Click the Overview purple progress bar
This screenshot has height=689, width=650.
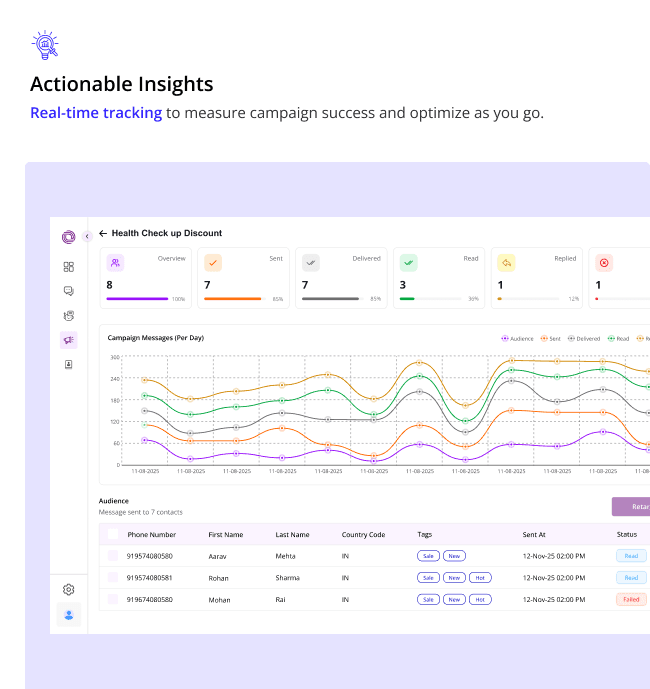(x=137, y=299)
